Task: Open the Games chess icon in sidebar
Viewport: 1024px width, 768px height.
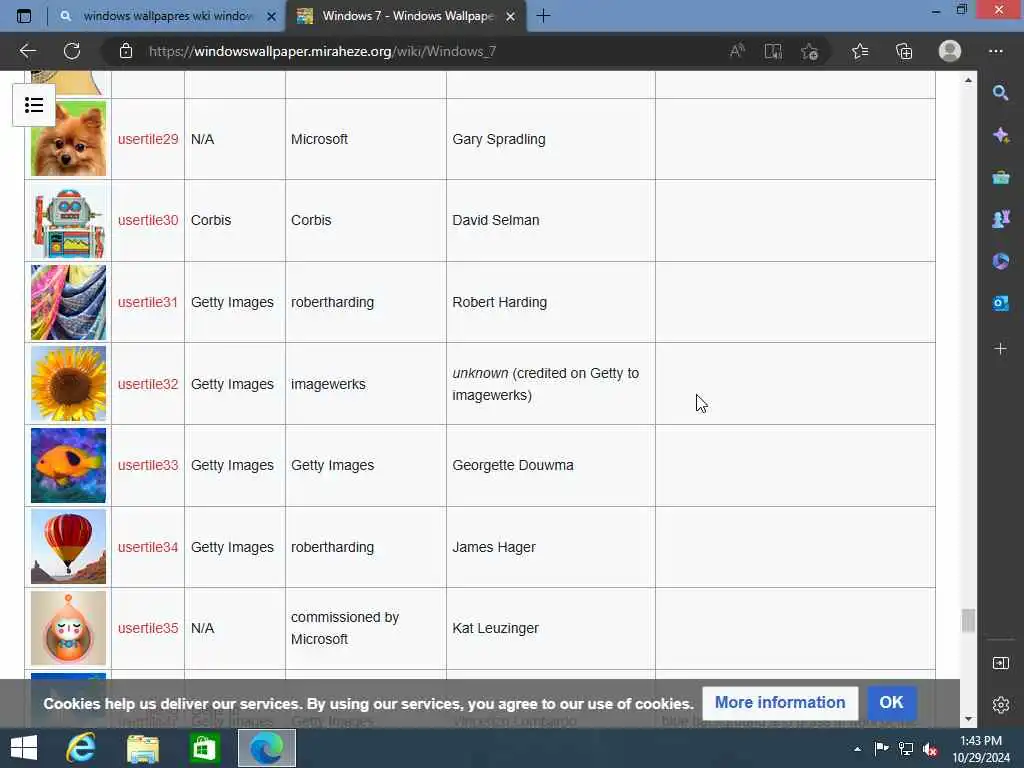Action: [x=1000, y=219]
